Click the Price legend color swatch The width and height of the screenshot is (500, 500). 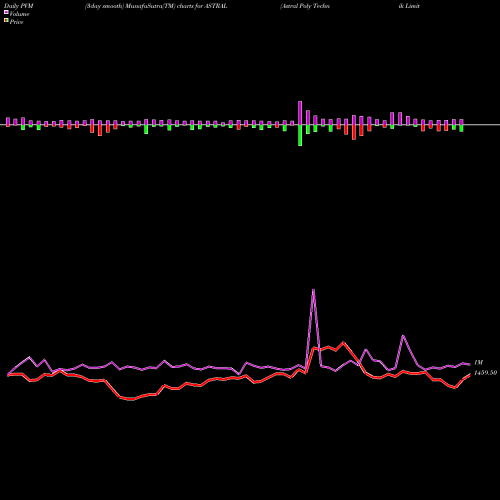pos(6,21)
